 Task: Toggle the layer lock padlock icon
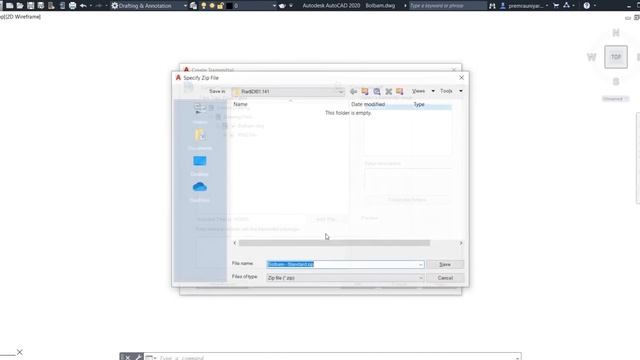pyautogui.click(x=220, y=6)
